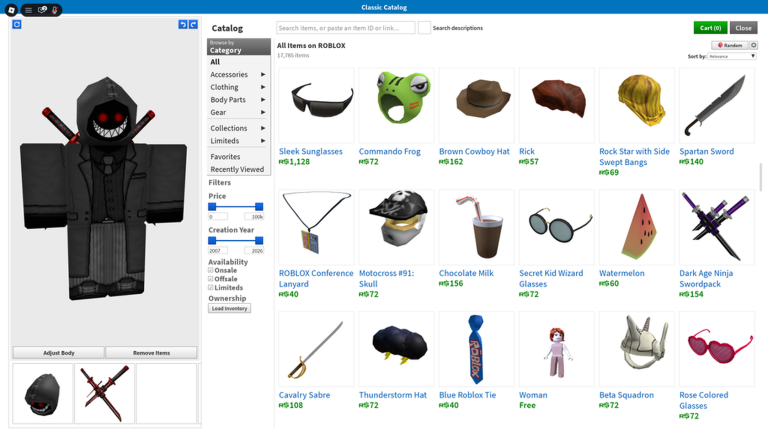The image size is (768, 432).
Task: Toggle the Offsale availability checkbox
Action: (211, 279)
